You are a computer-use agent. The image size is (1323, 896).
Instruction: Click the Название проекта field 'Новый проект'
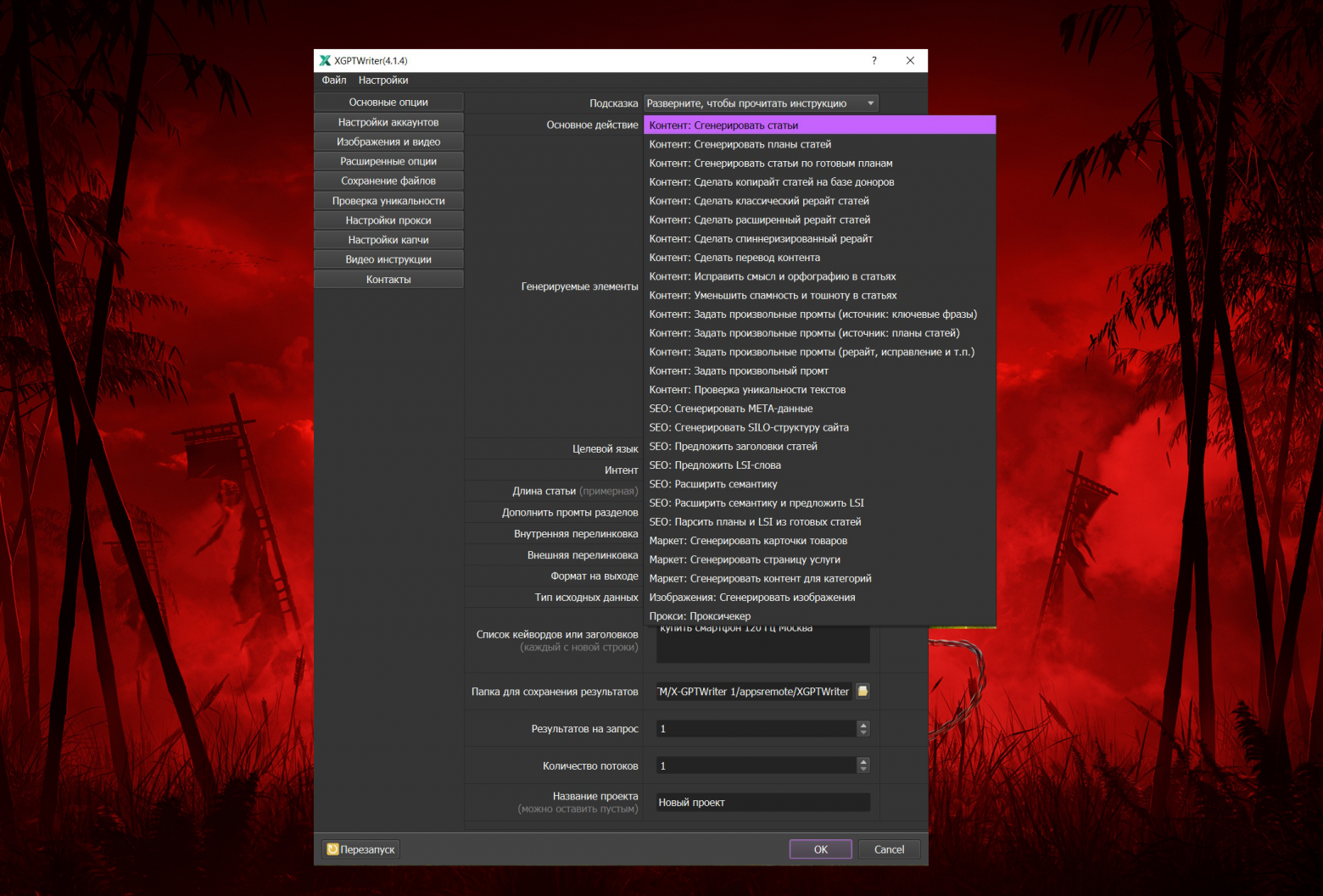[x=763, y=803]
